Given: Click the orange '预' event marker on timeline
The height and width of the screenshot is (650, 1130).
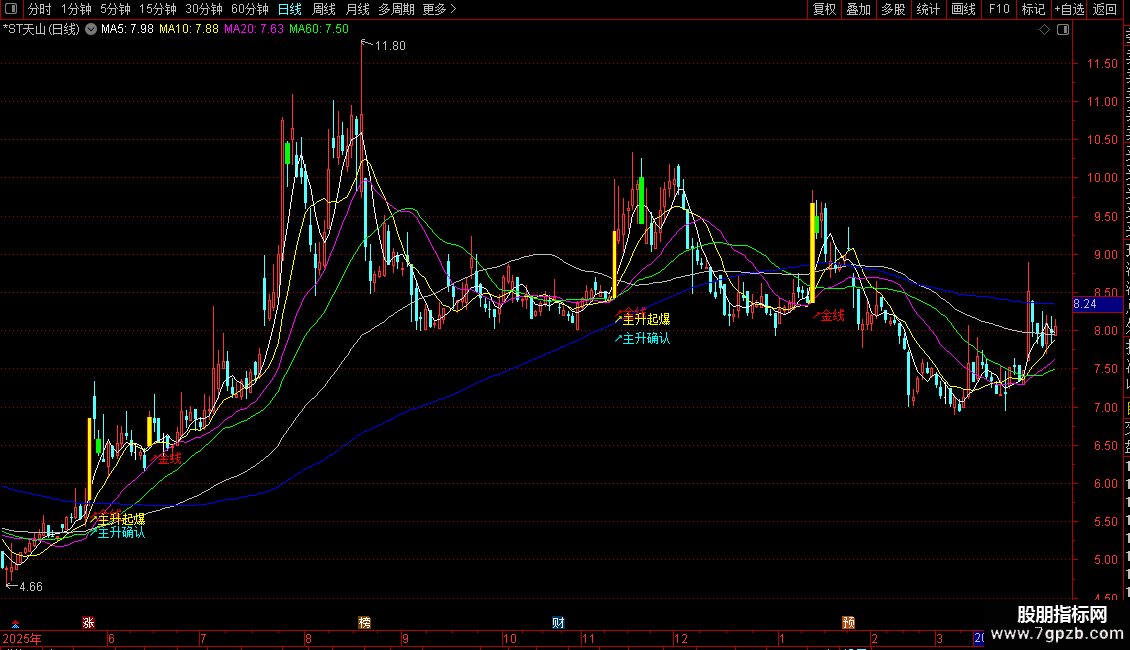Looking at the screenshot, I should coord(848,622).
